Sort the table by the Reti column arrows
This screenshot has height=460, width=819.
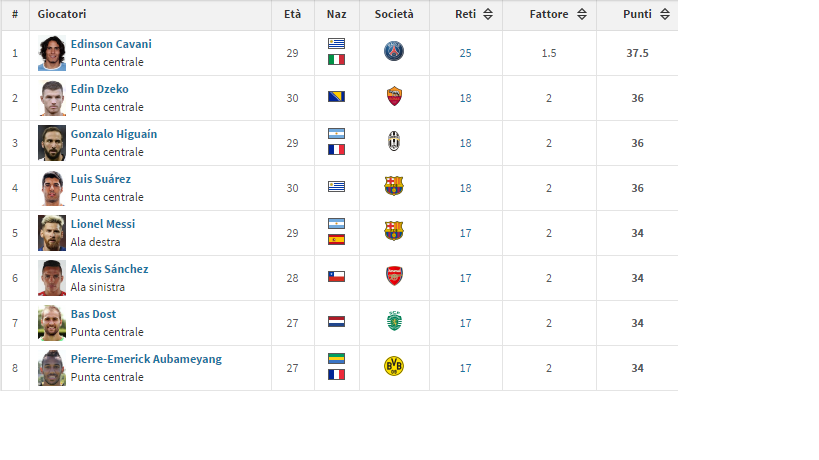(x=488, y=15)
